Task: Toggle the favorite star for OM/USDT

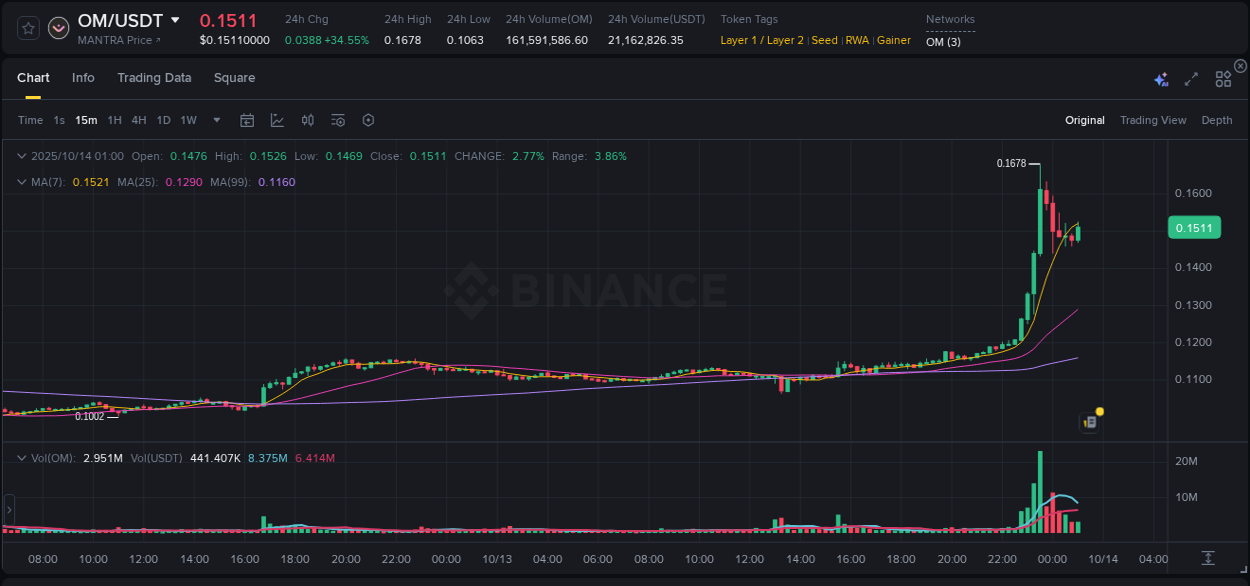Action: 27,28
